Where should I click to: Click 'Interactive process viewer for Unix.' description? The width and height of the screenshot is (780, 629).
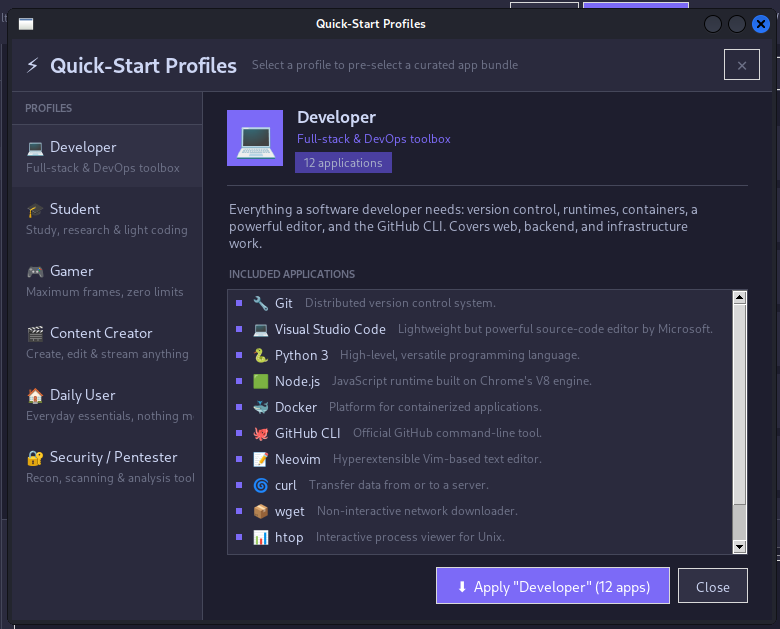click(x=410, y=537)
